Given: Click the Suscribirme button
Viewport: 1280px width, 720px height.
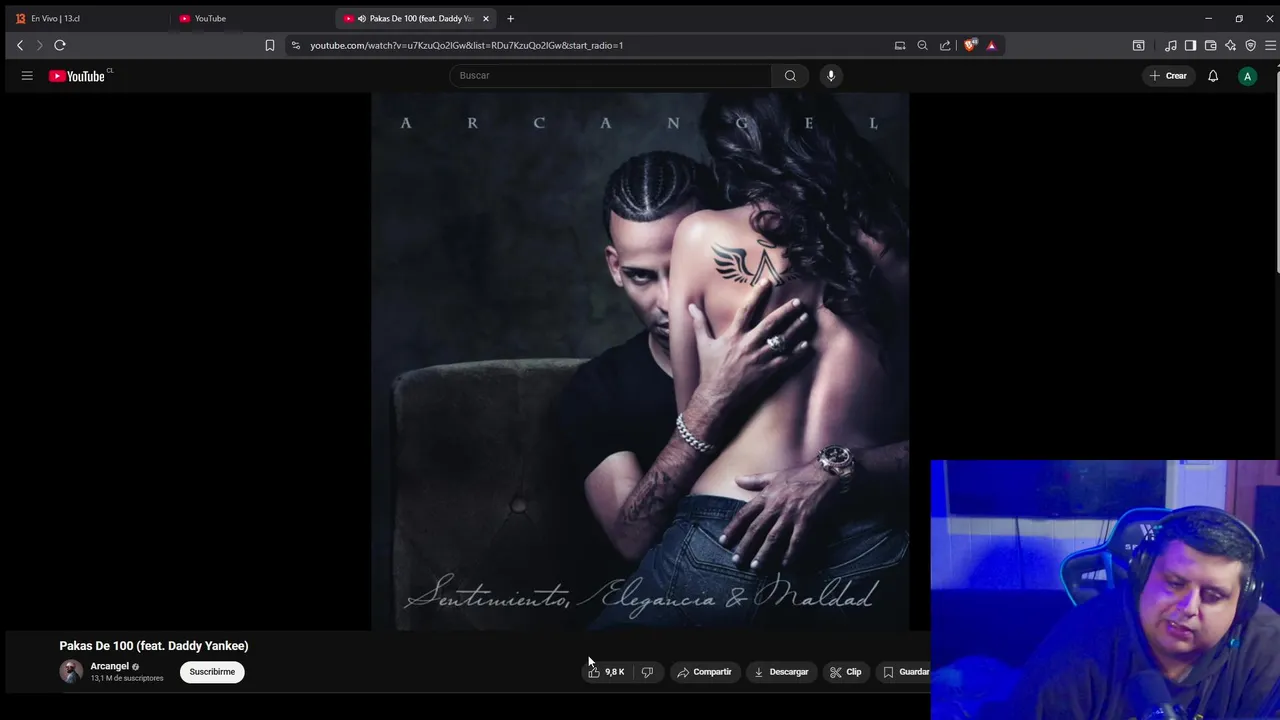Looking at the screenshot, I should coord(212,672).
